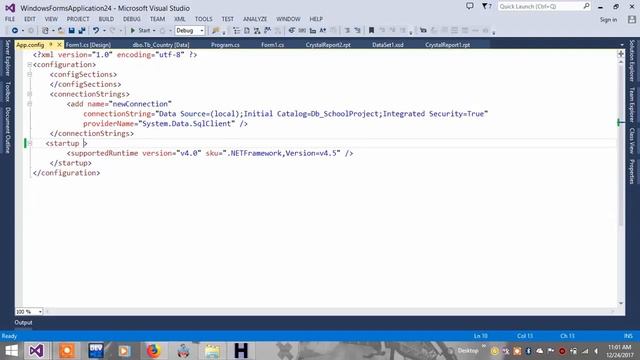This screenshot has width=640, height=360.
Task: Save App.config with the floppy disk icon
Action: coord(71,31)
